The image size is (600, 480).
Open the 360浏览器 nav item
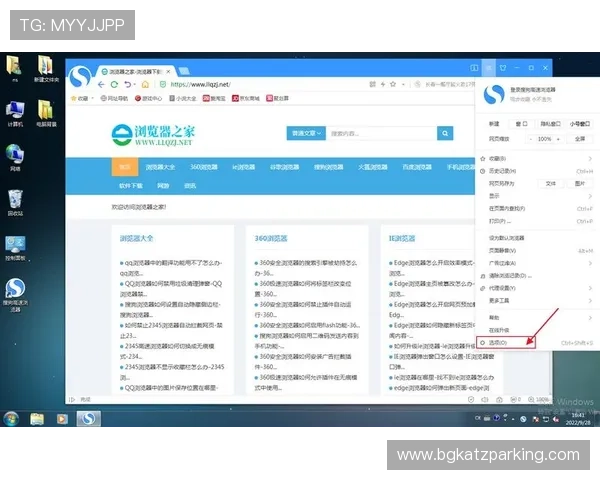click(204, 167)
